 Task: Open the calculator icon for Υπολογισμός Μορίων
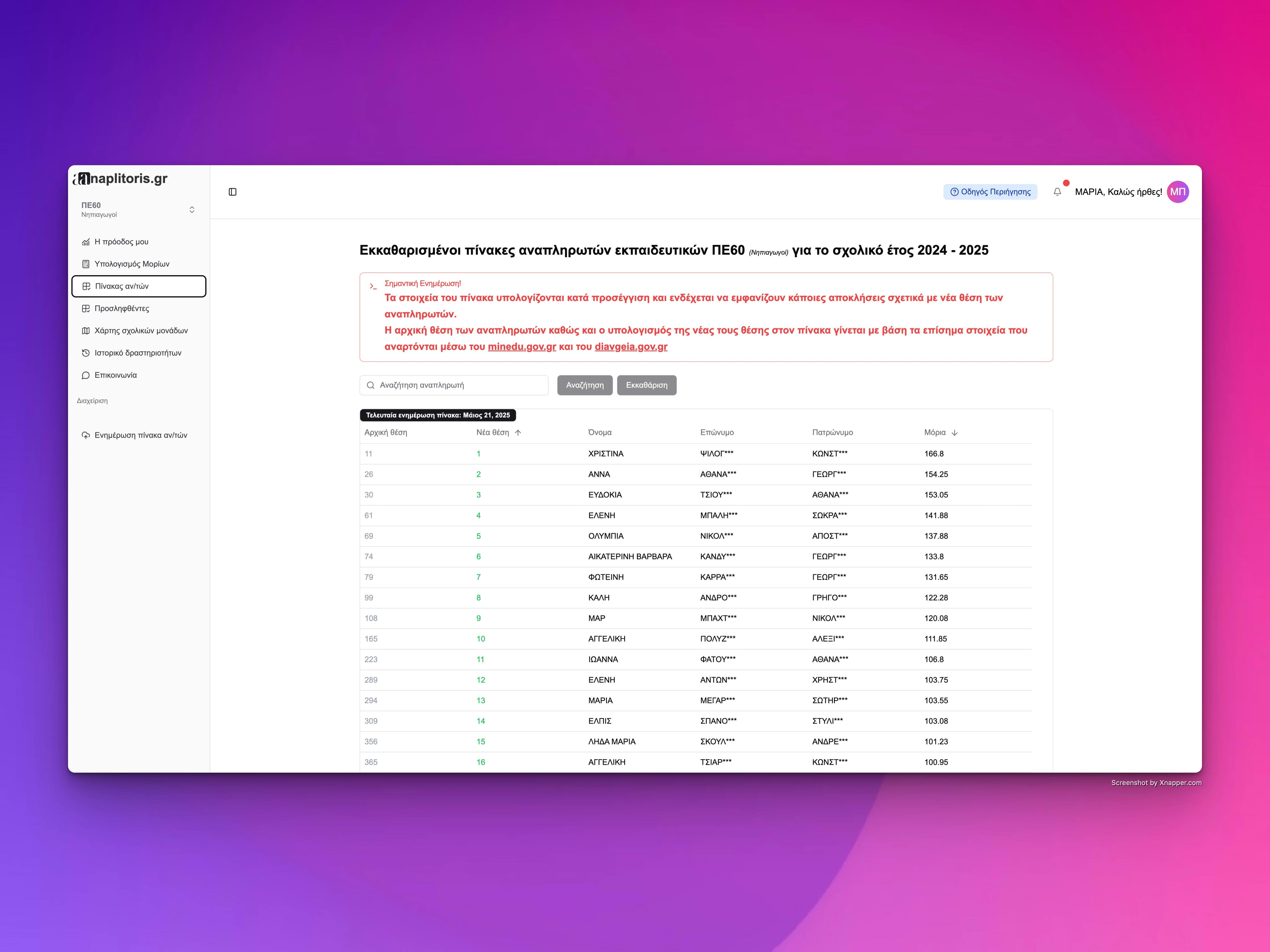(x=86, y=263)
